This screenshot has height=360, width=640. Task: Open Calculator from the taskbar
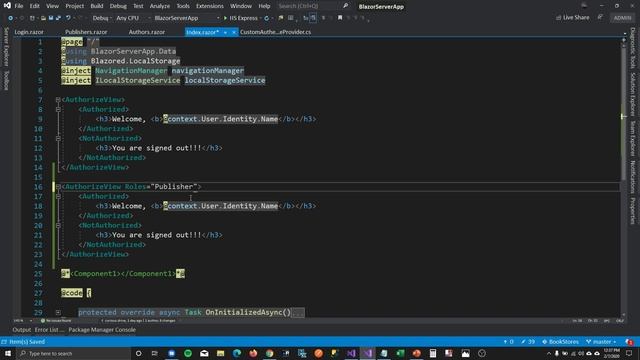pos(433,353)
